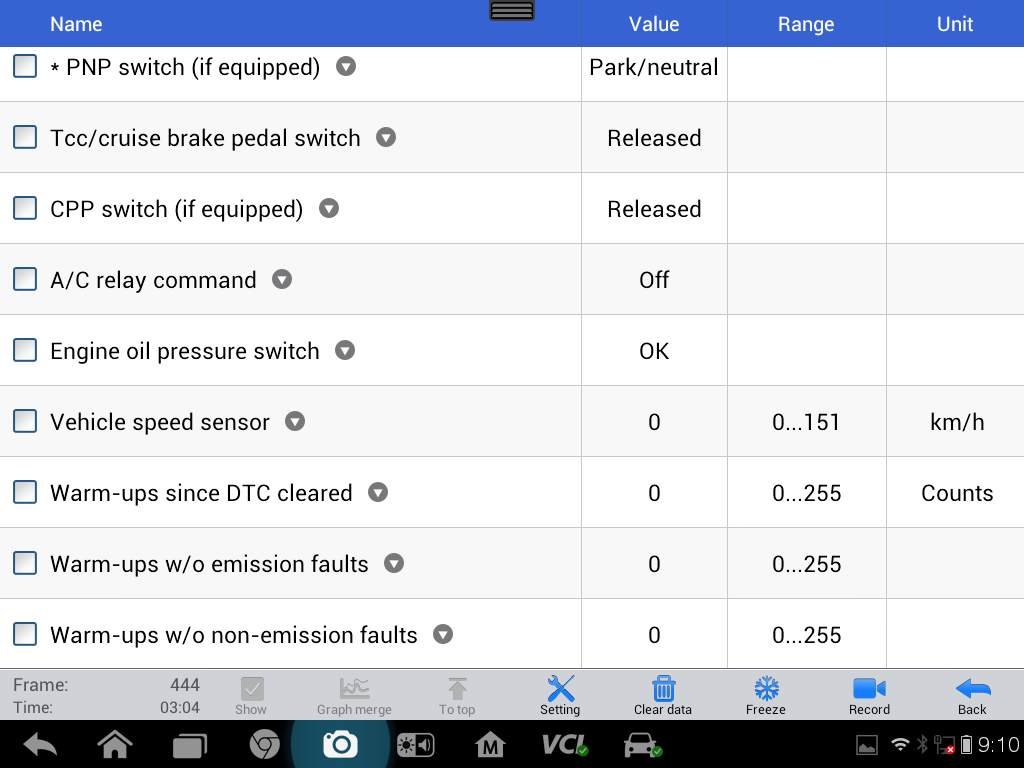Image resolution: width=1024 pixels, height=768 pixels.
Task: Pull the handle bar at the top center
Action: coord(512,10)
